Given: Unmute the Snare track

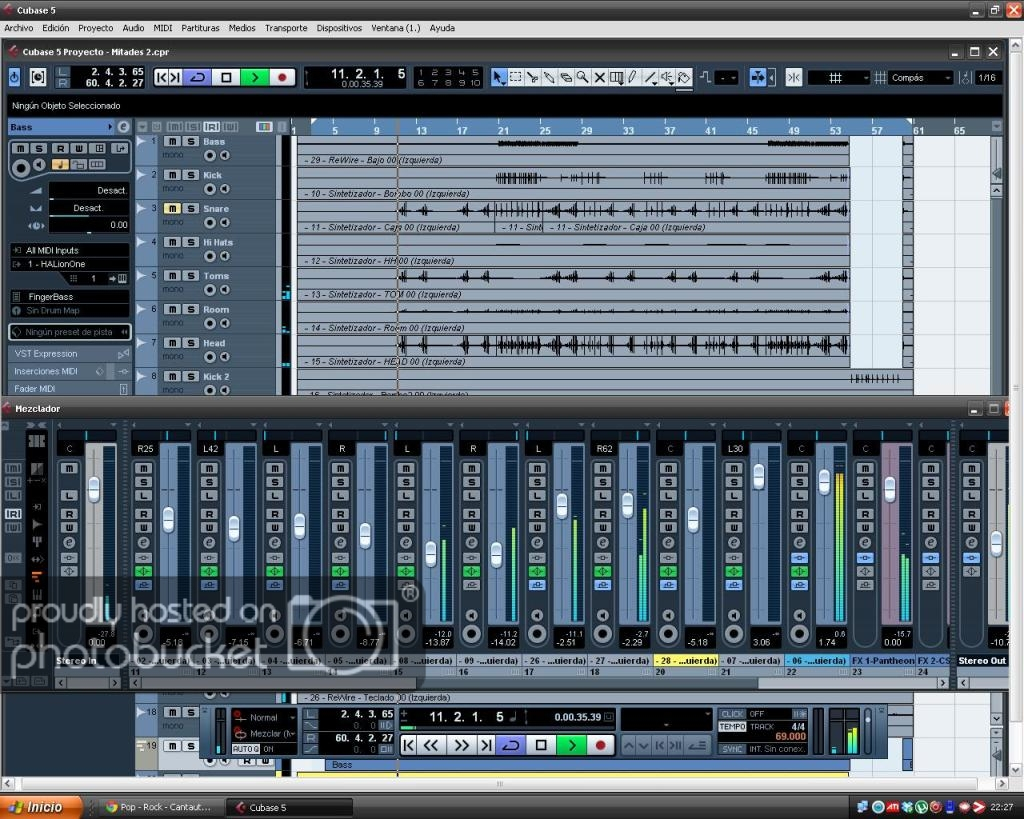Looking at the screenshot, I should [172, 209].
